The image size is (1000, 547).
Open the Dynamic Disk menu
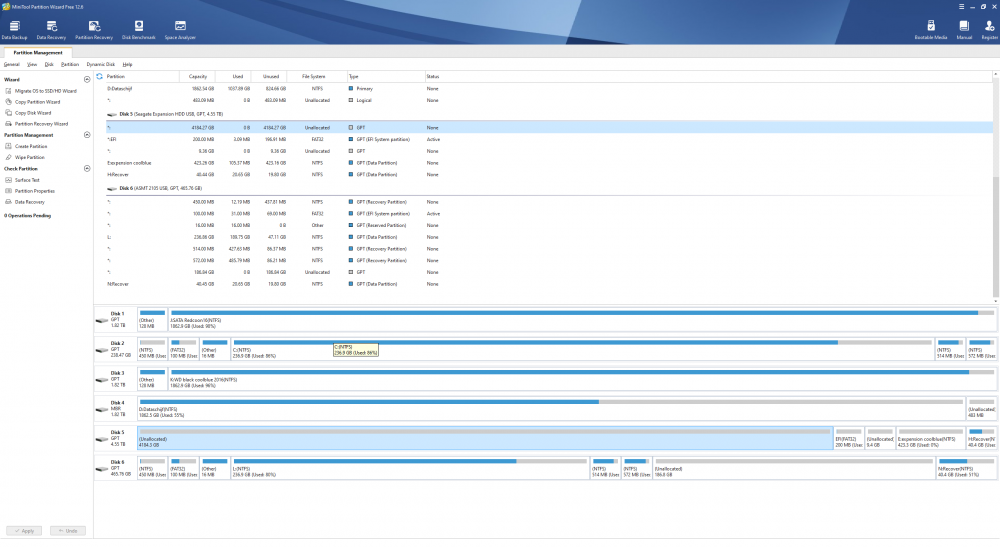(101, 64)
